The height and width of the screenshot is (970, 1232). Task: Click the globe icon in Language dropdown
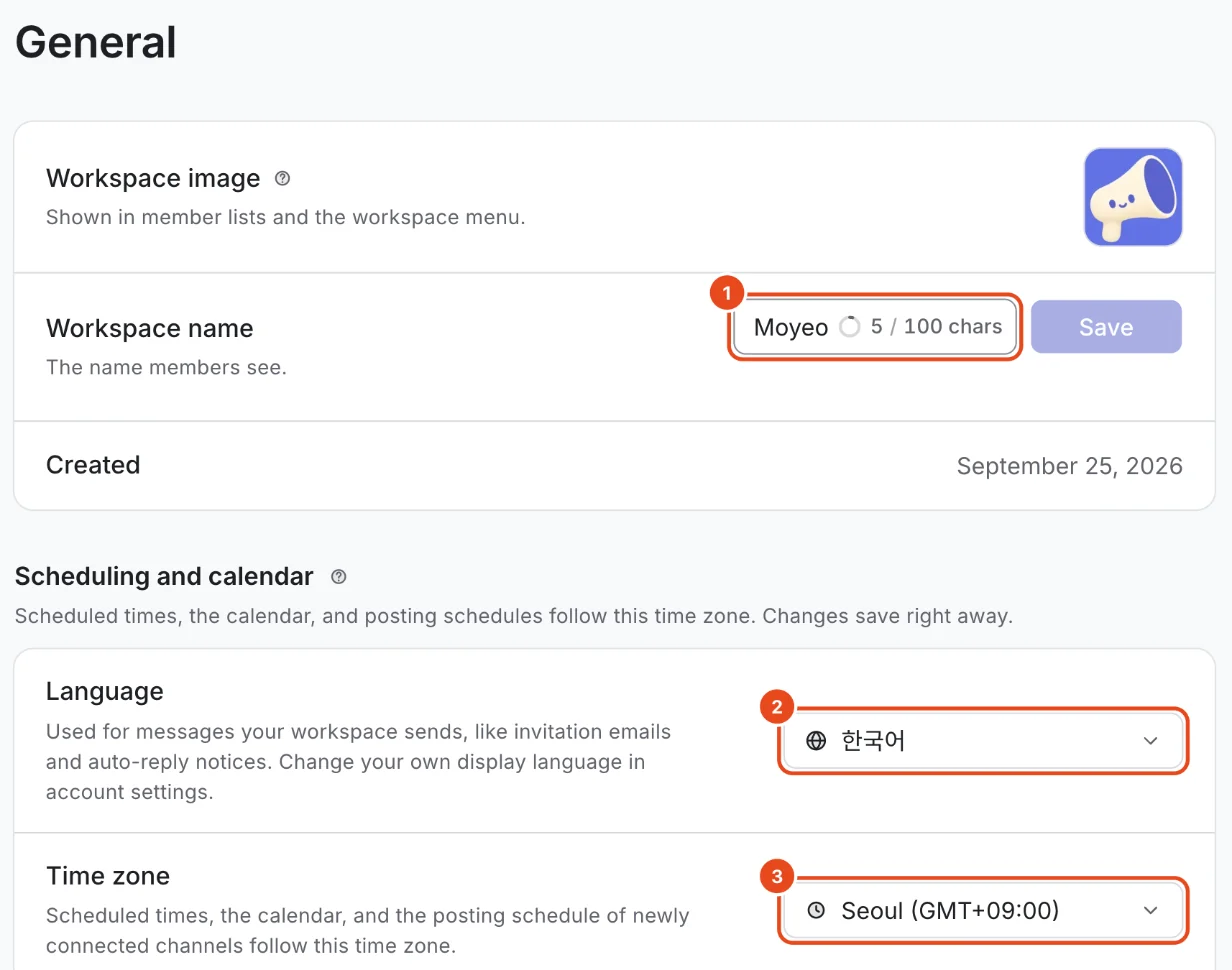tap(816, 741)
